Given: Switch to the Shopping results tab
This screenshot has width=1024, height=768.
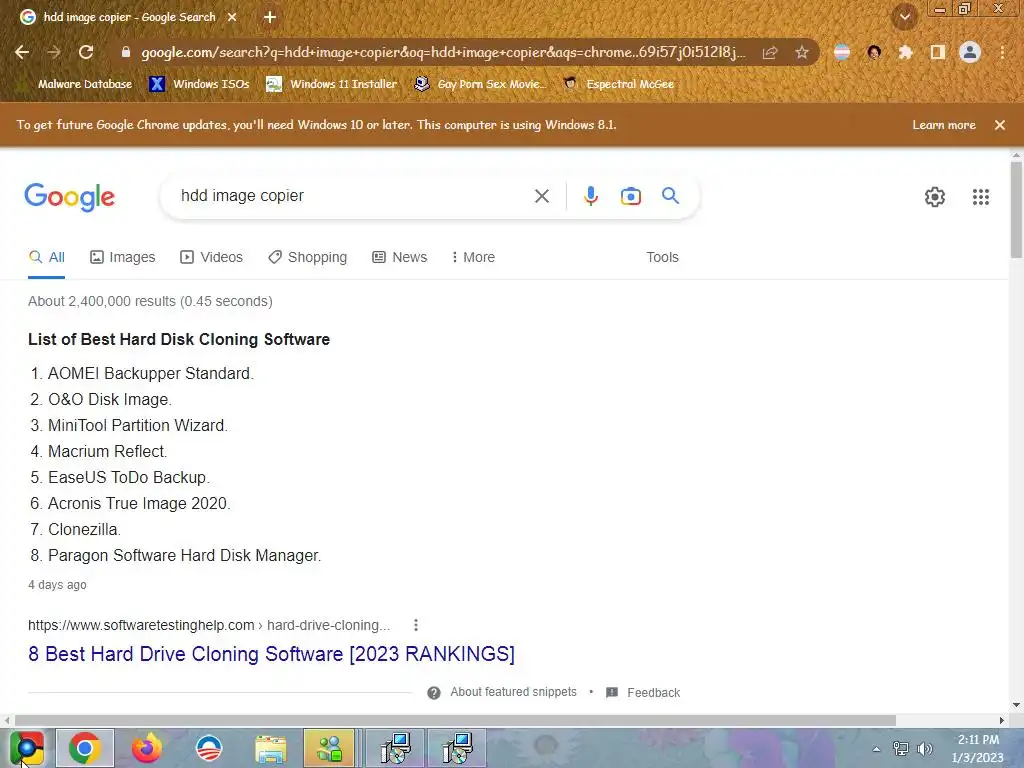Looking at the screenshot, I should pos(308,257).
